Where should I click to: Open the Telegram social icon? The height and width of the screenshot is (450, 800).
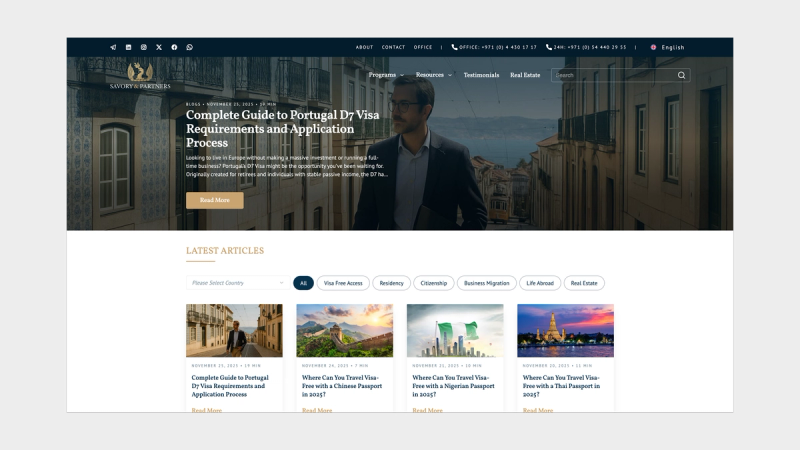tap(113, 47)
